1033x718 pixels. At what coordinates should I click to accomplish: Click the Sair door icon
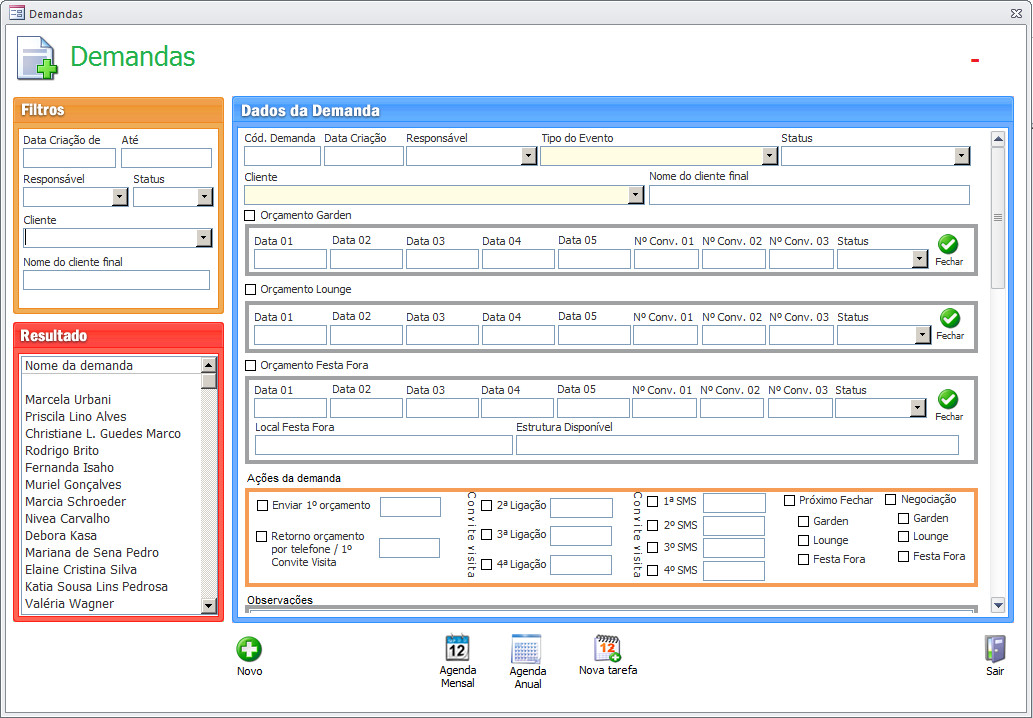coord(995,649)
